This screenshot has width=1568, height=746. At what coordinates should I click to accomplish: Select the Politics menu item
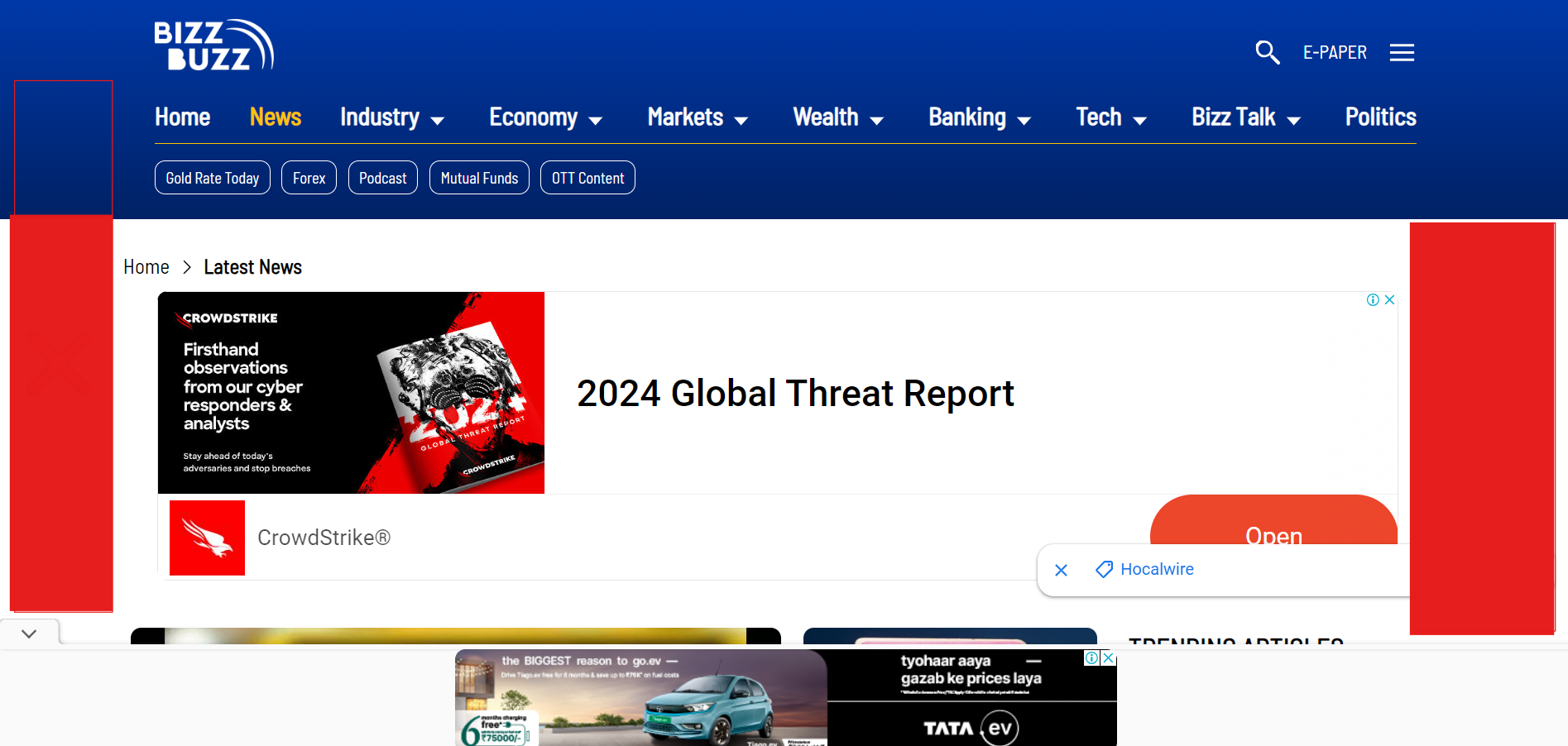coord(1380,117)
